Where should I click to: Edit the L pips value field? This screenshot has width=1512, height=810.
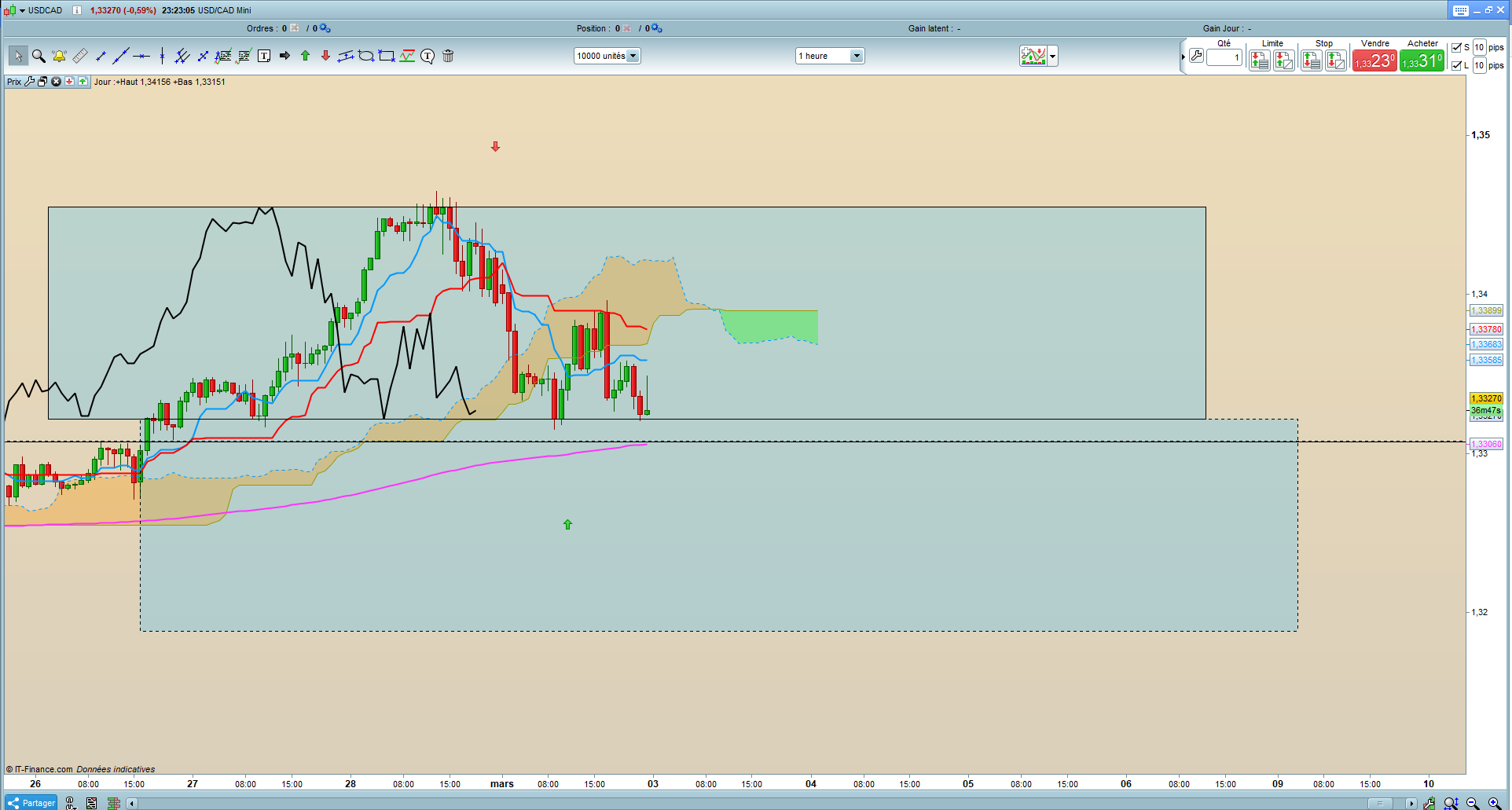1479,65
